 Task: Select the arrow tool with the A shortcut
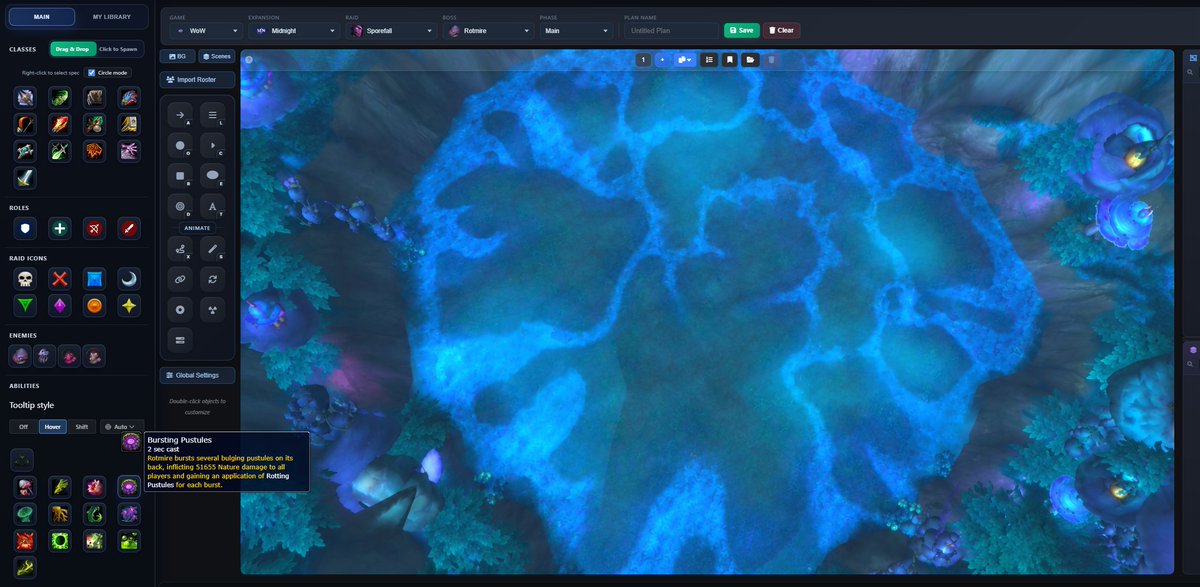[180, 116]
